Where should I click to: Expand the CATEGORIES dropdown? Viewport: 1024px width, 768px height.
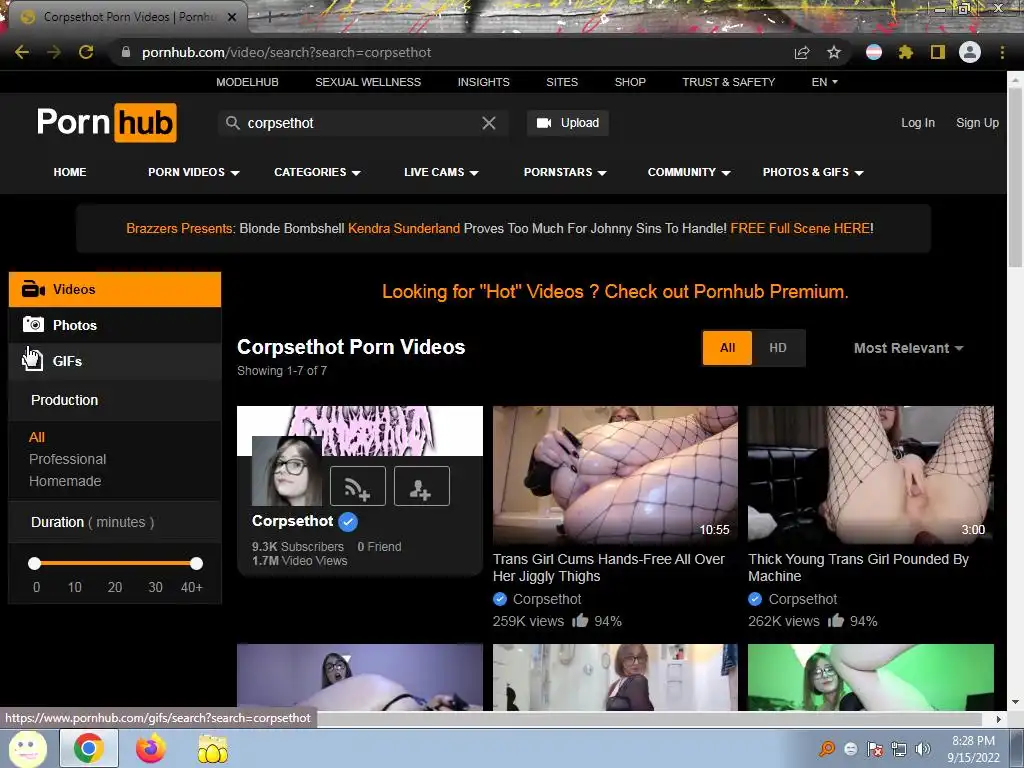coord(317,172)
